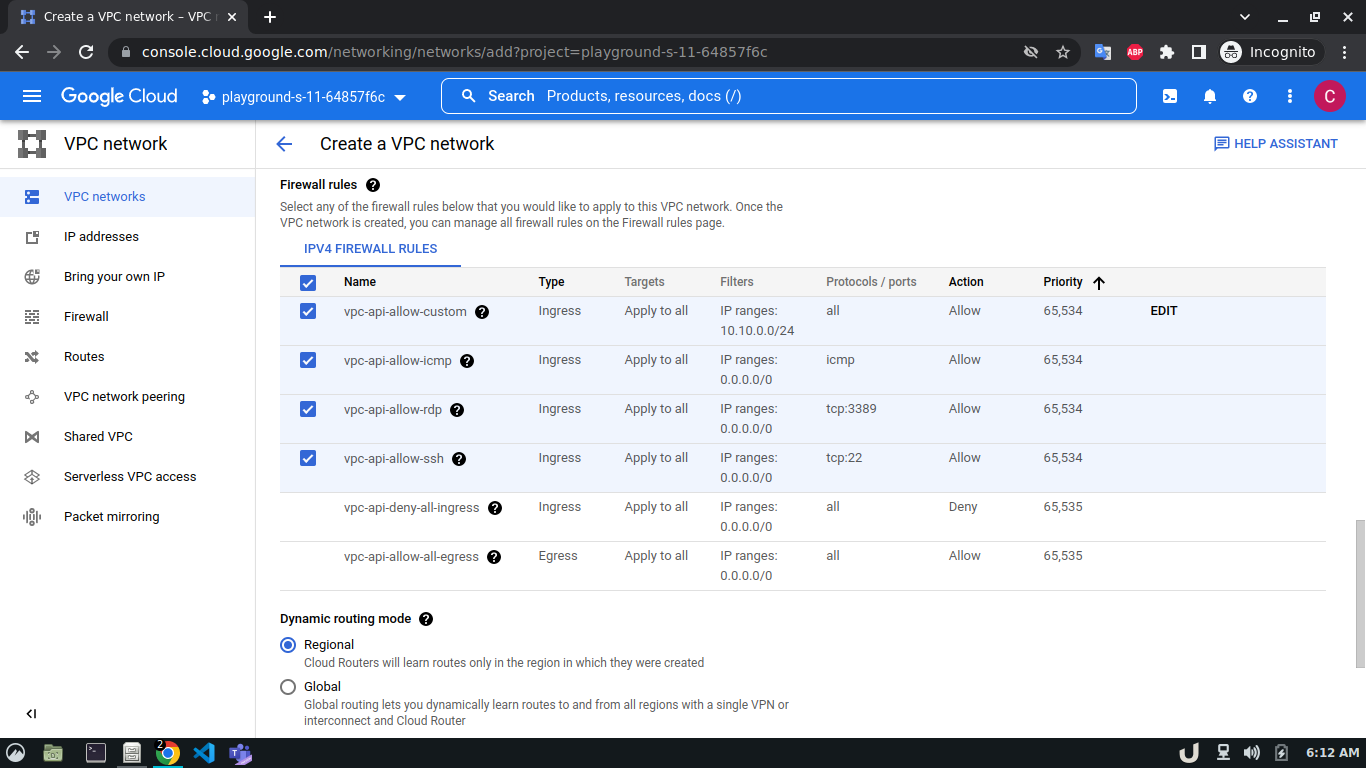Open Firewall in sidebar
Viewport: 1366px width, 768px height.
tap(127, 317)
